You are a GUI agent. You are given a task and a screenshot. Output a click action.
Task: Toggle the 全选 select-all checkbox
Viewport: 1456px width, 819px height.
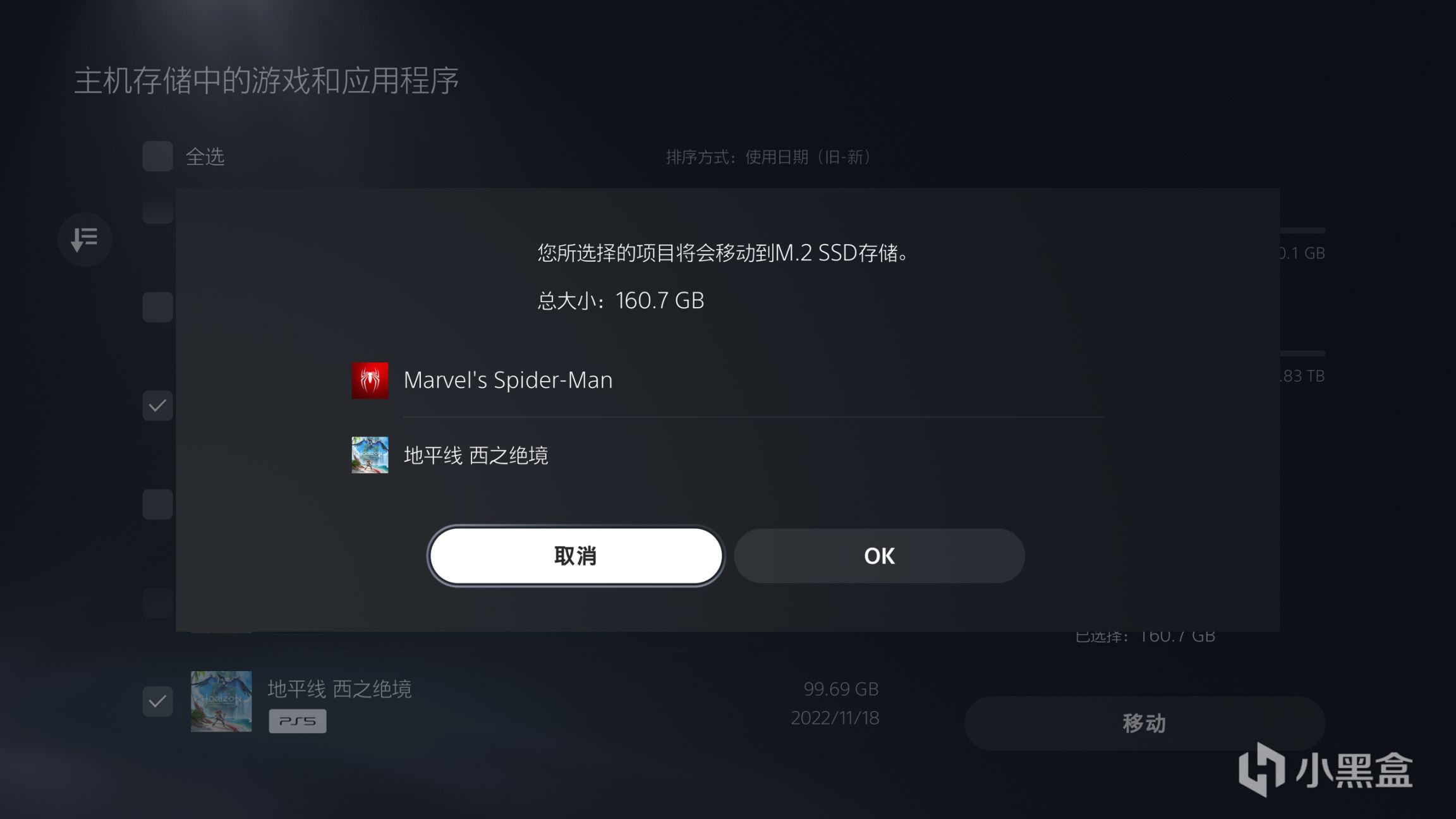pyautogui.click(x=157, y=156)
